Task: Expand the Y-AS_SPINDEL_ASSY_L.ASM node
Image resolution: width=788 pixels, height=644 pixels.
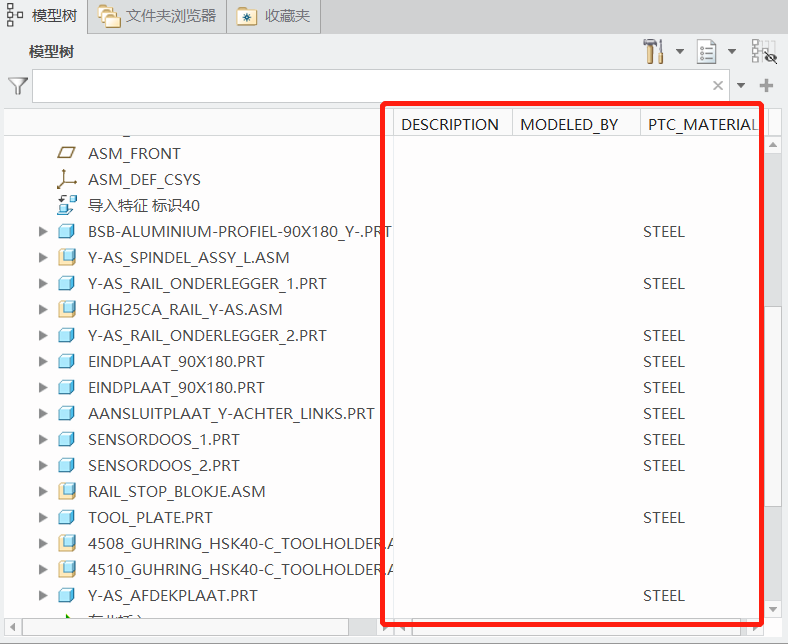Action: click(x=42, y=258)
